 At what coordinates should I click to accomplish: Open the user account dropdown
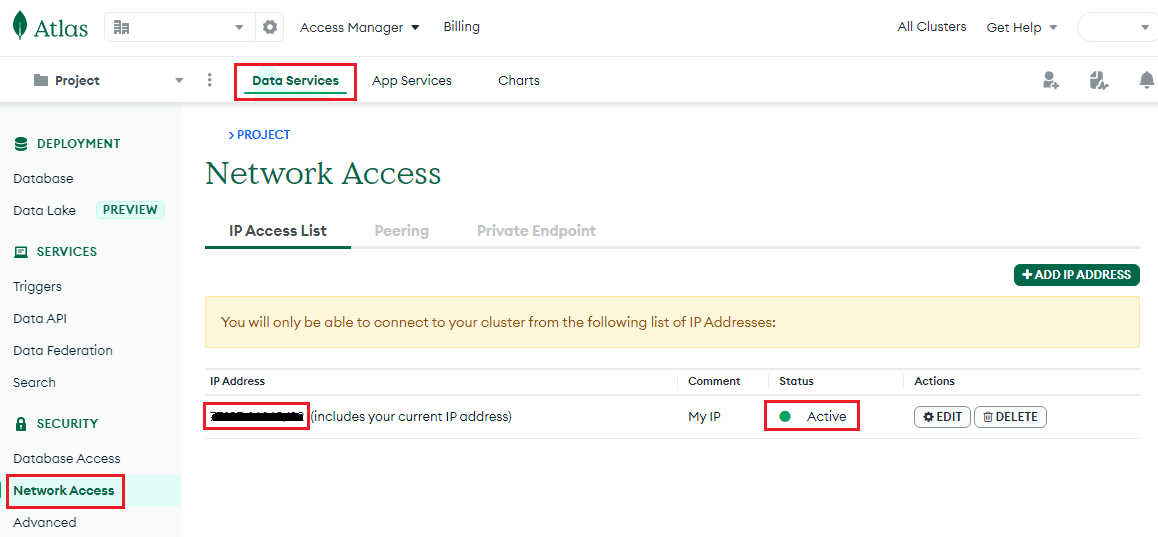pos(1118,27)
